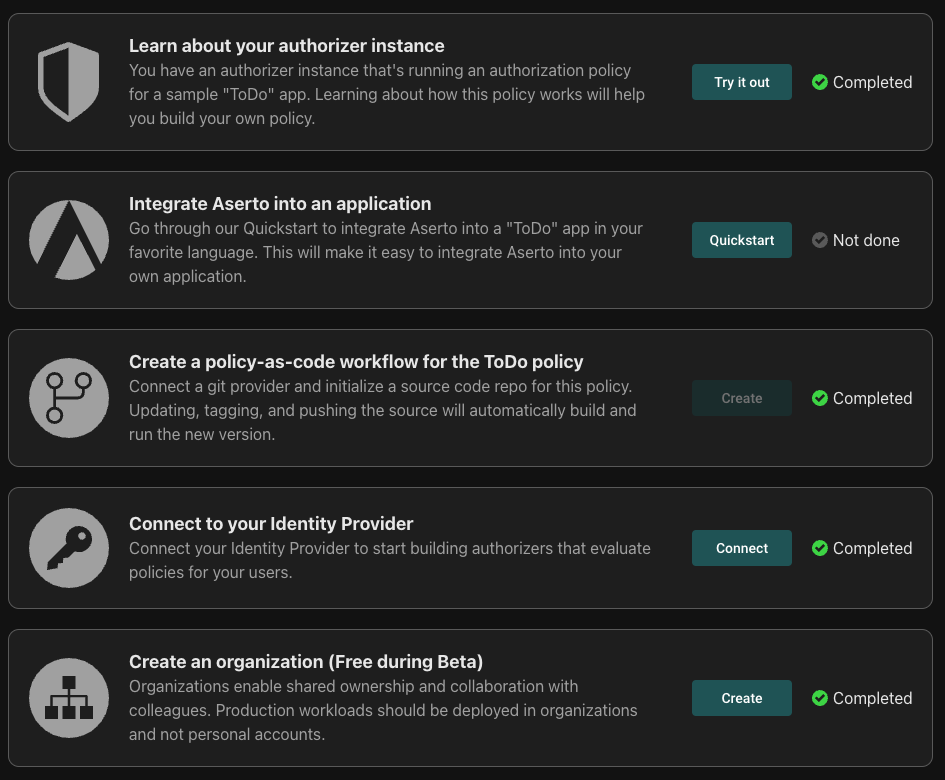Click description starting 'Connect a git provider'

point(383,410)
